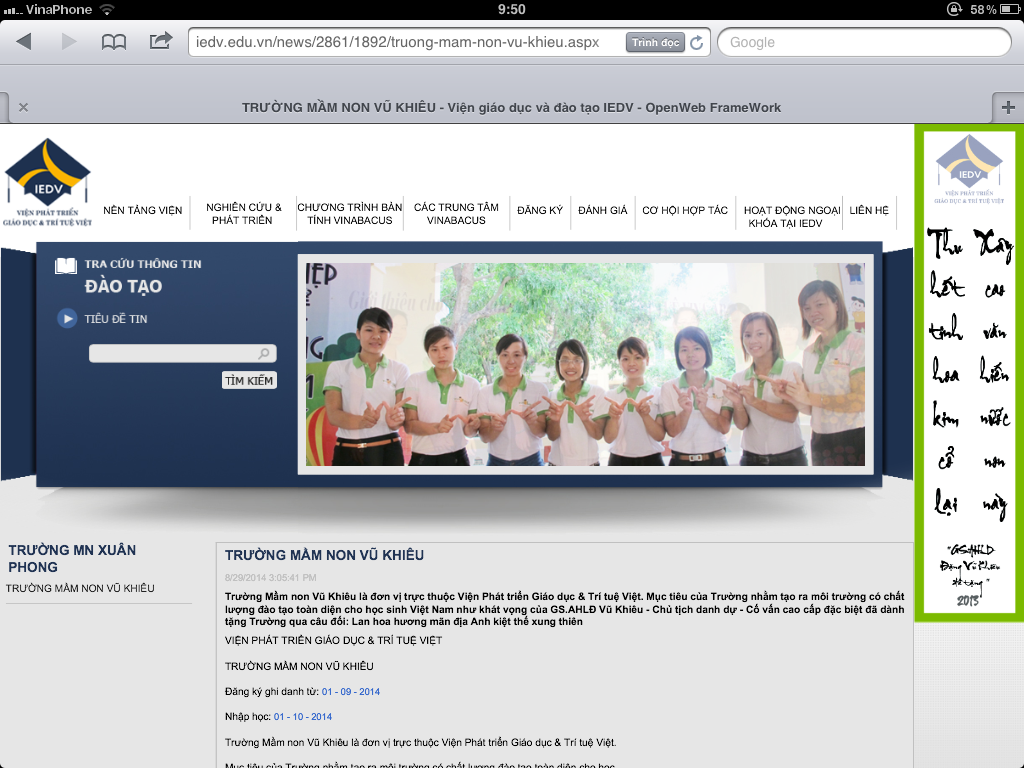Open the LIÊN HỆ menu item

coord(869,210)
